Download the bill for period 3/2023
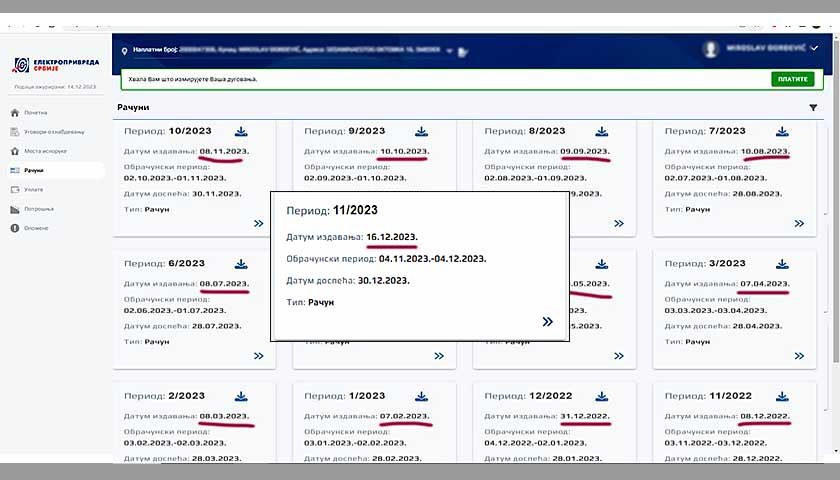840x480 pixels. 782,264
